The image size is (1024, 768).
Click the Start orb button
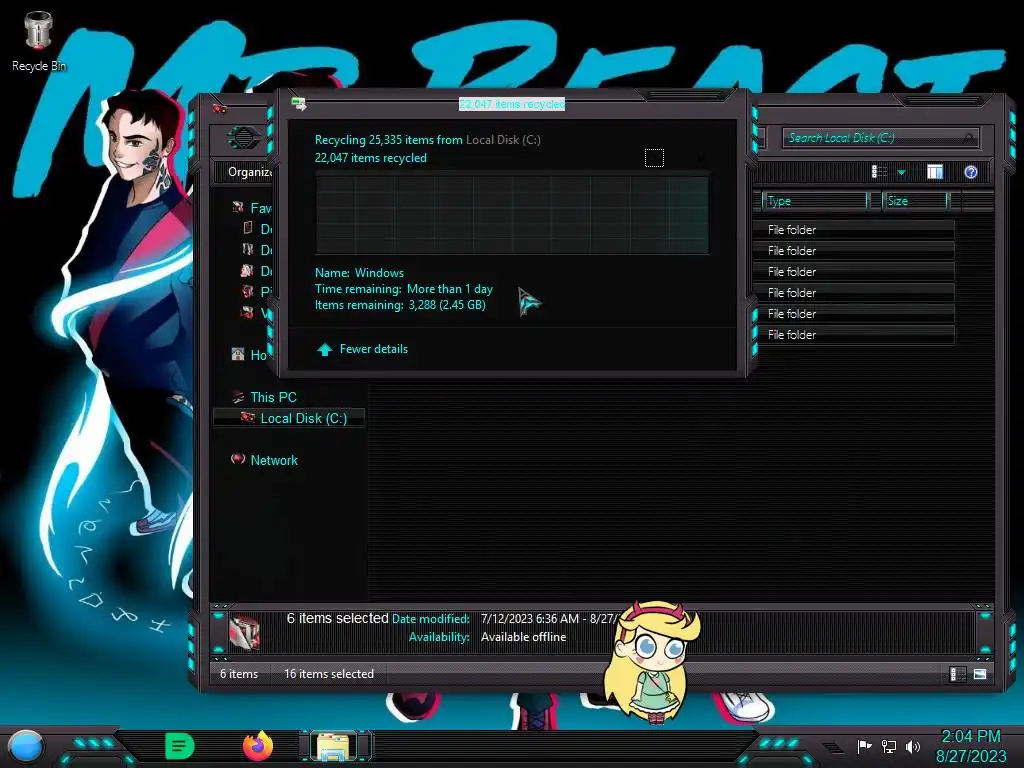point(25,746)
